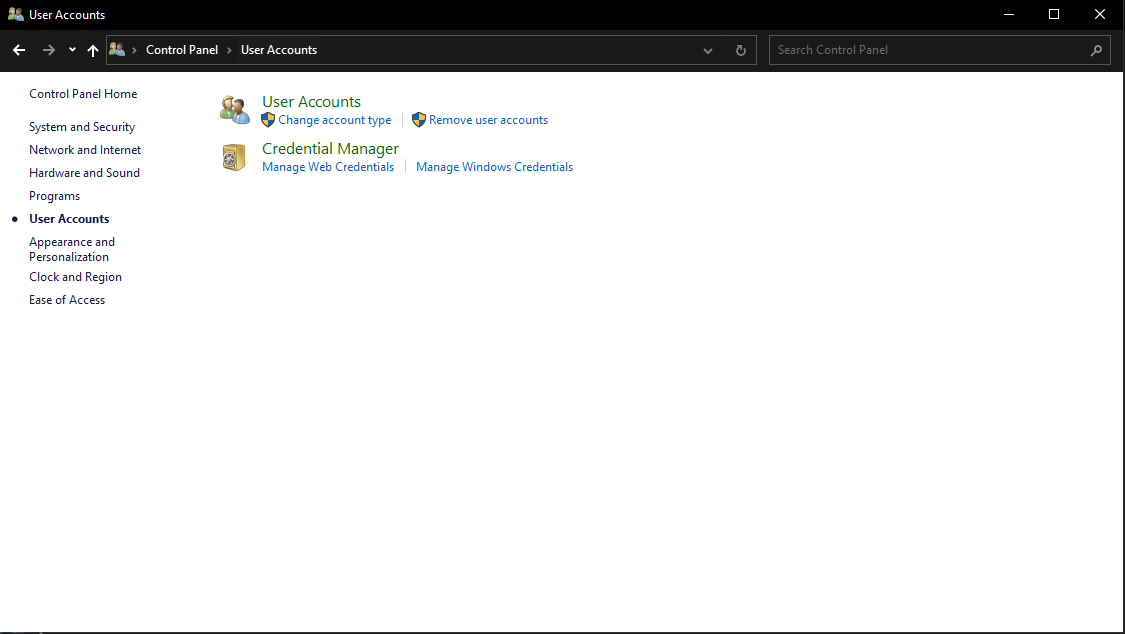Expand the address bar history dropdown
This screenshot has height=634, width=1125.
(707, 50)
